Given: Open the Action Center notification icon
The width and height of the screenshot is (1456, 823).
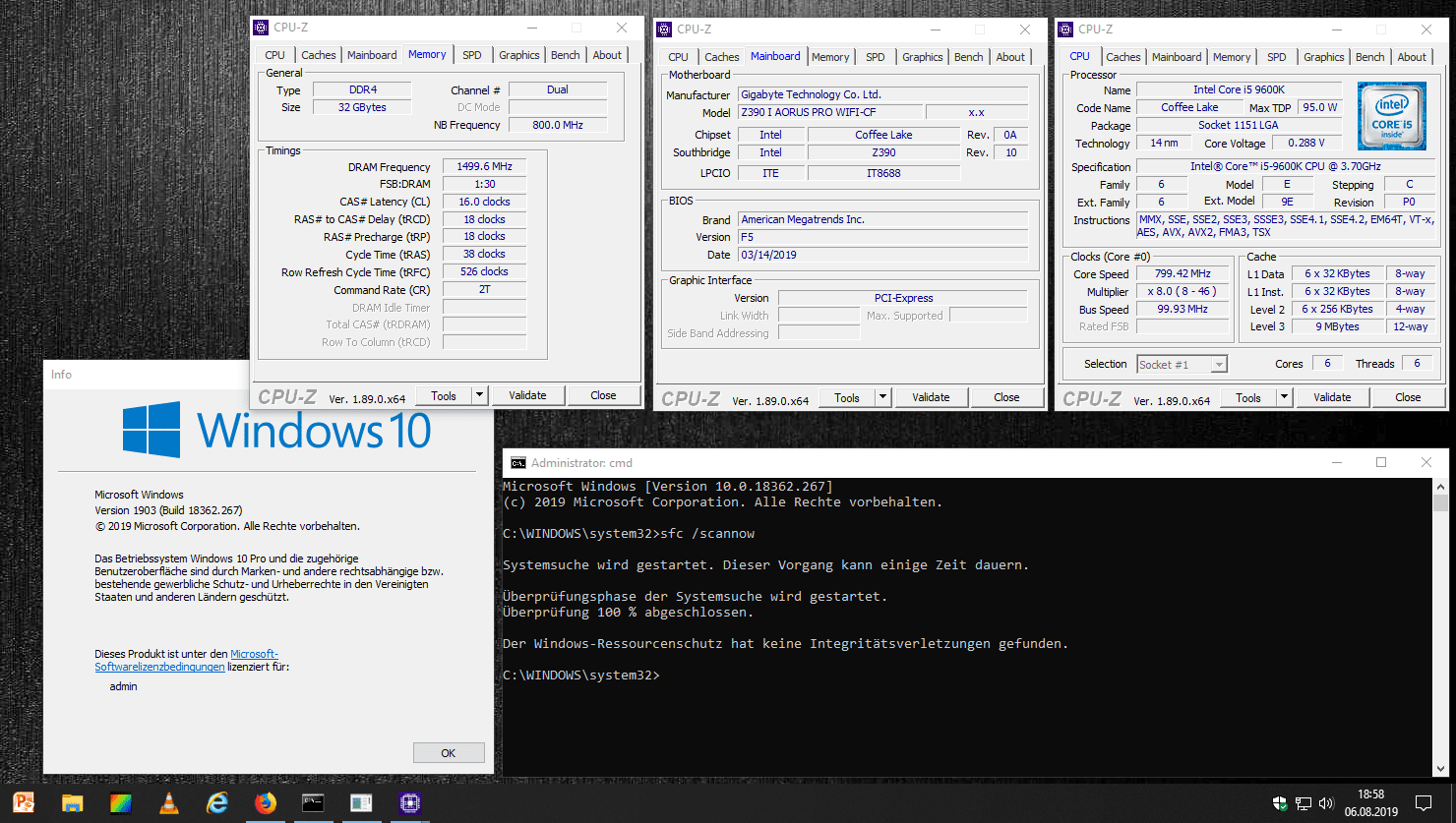Looking at the screenshot, I should tap(1423, 803).
